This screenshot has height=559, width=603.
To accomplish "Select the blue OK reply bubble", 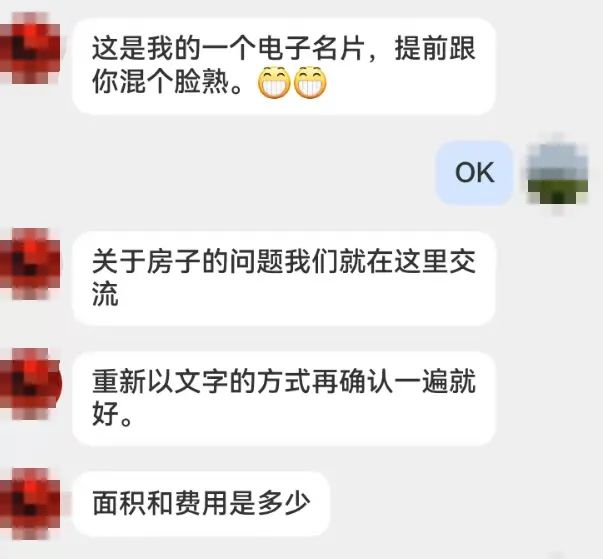I will coord(474,173).
